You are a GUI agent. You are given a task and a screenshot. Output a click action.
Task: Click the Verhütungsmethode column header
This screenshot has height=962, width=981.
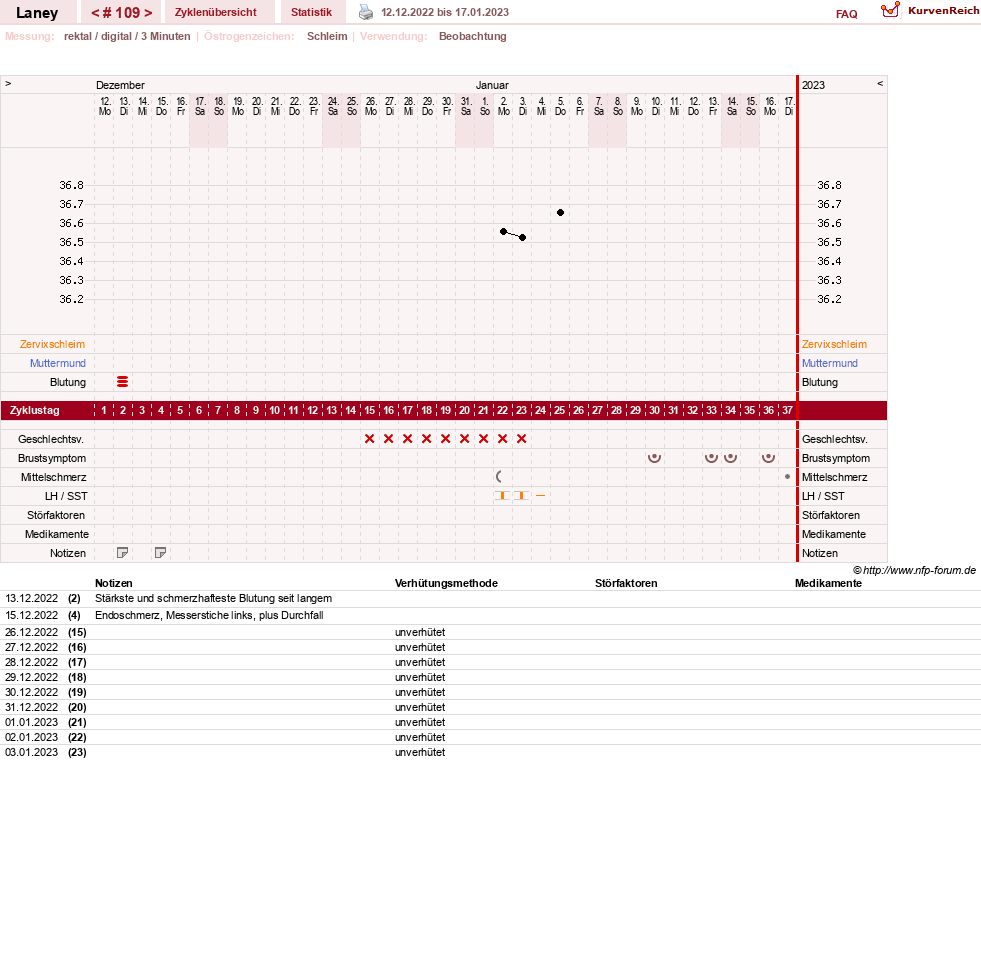coord(446,583)
